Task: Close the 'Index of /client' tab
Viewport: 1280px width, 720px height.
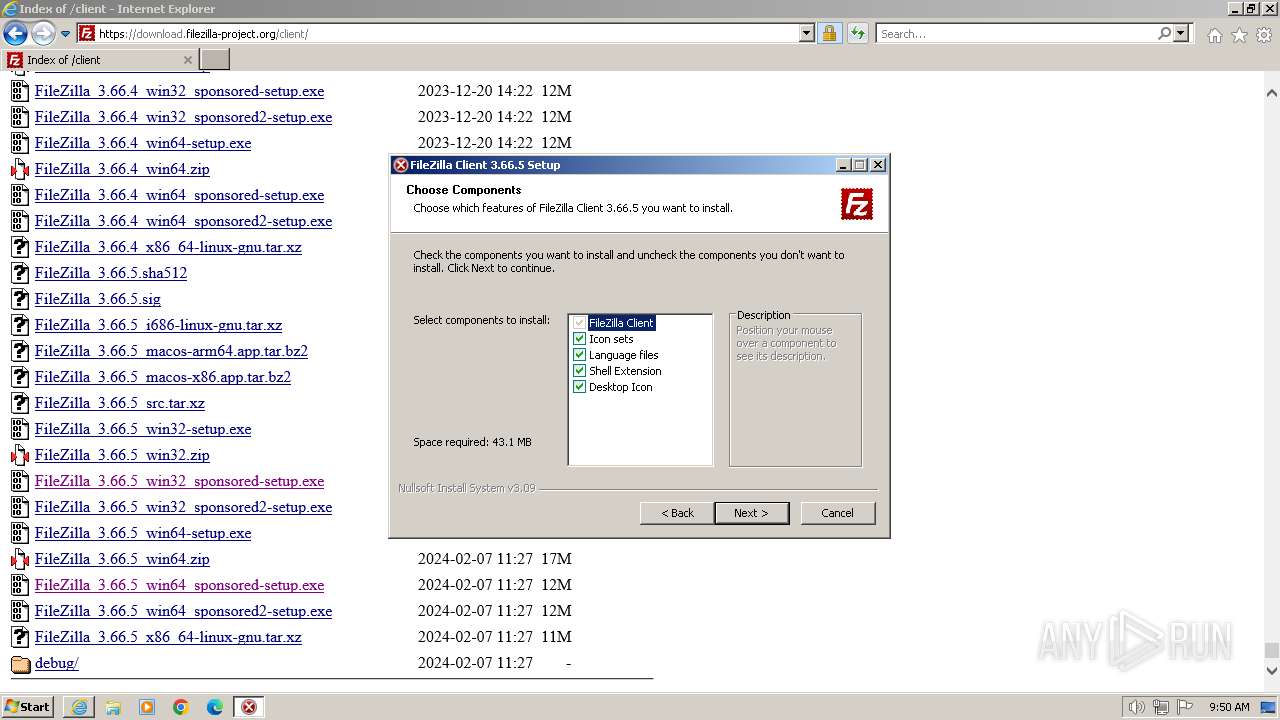Action: (x=187, y=60)
